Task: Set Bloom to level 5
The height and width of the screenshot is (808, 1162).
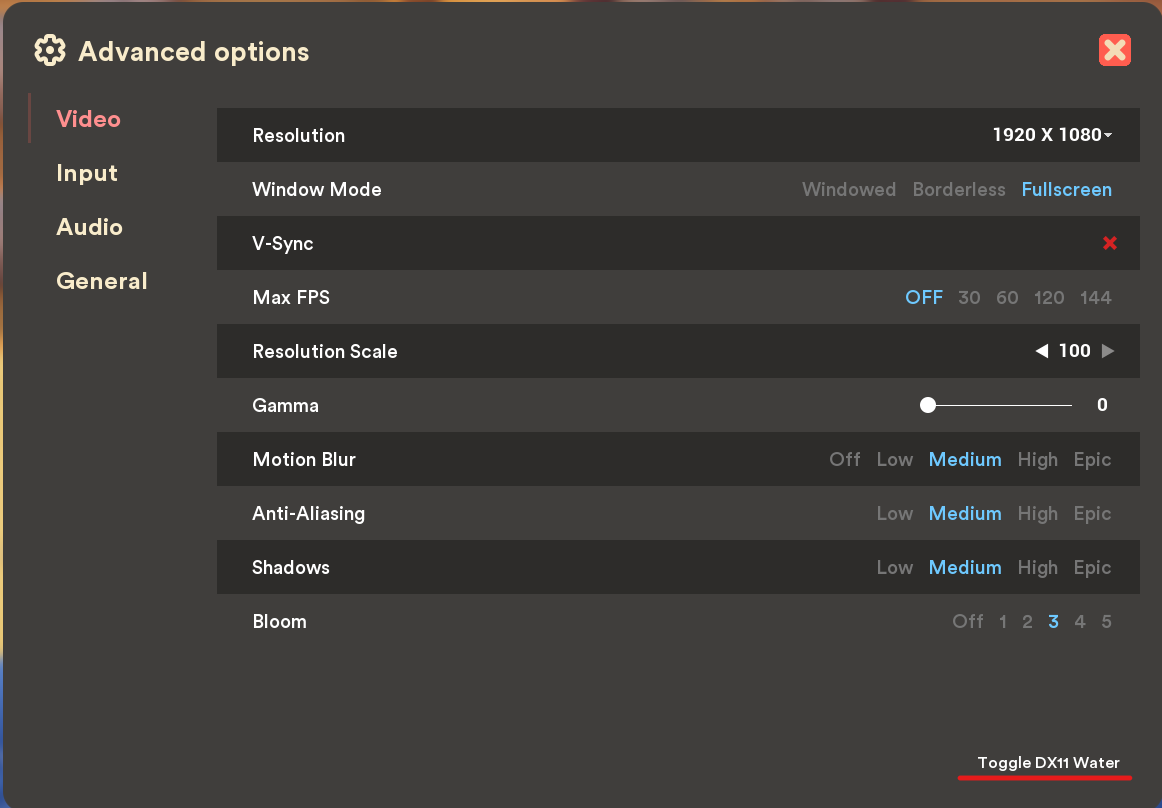Action: click(1106, 621)
